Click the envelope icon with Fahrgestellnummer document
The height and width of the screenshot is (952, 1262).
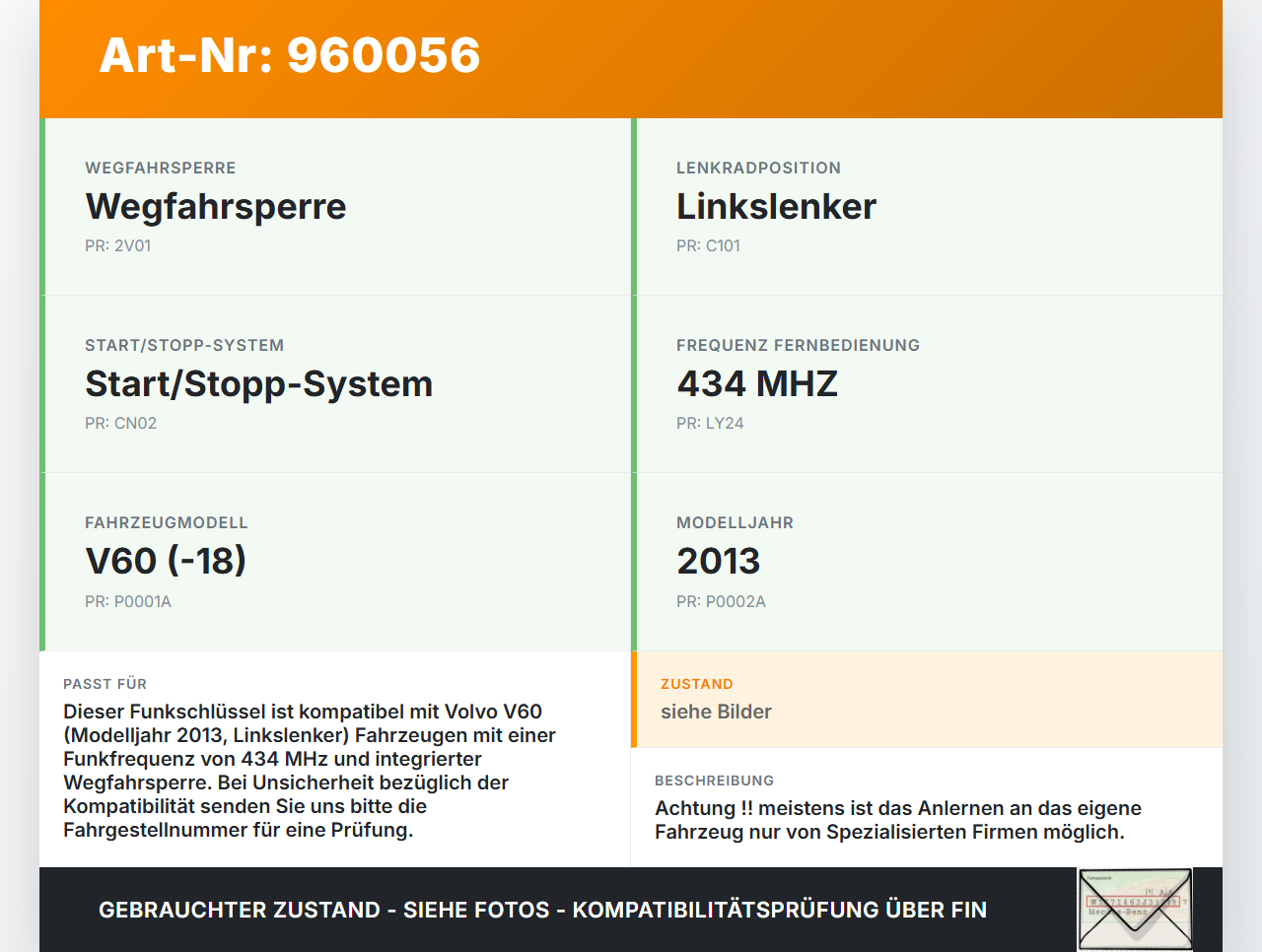(x=1134, y=908)
